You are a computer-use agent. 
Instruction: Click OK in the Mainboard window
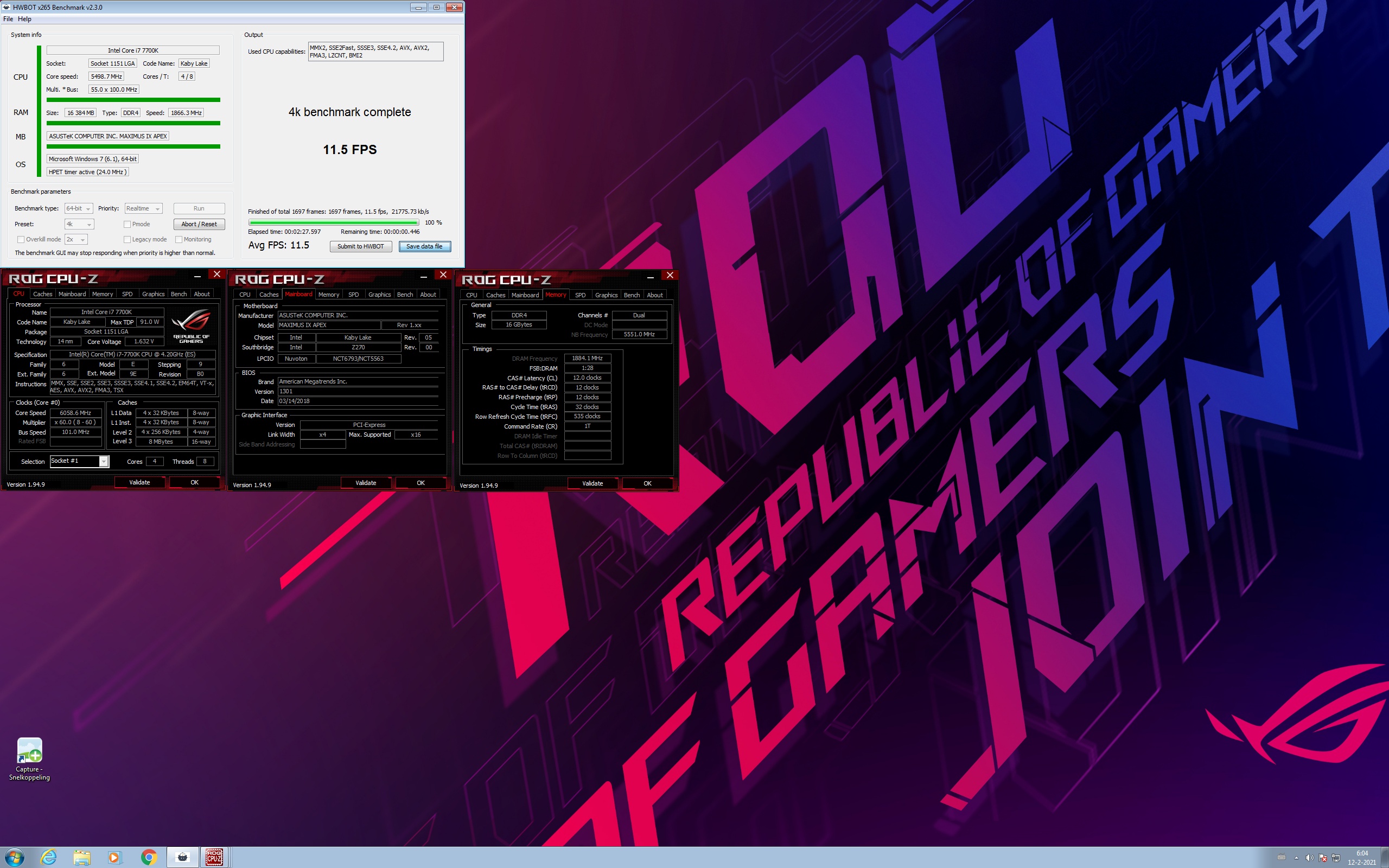tap(420, 483)
